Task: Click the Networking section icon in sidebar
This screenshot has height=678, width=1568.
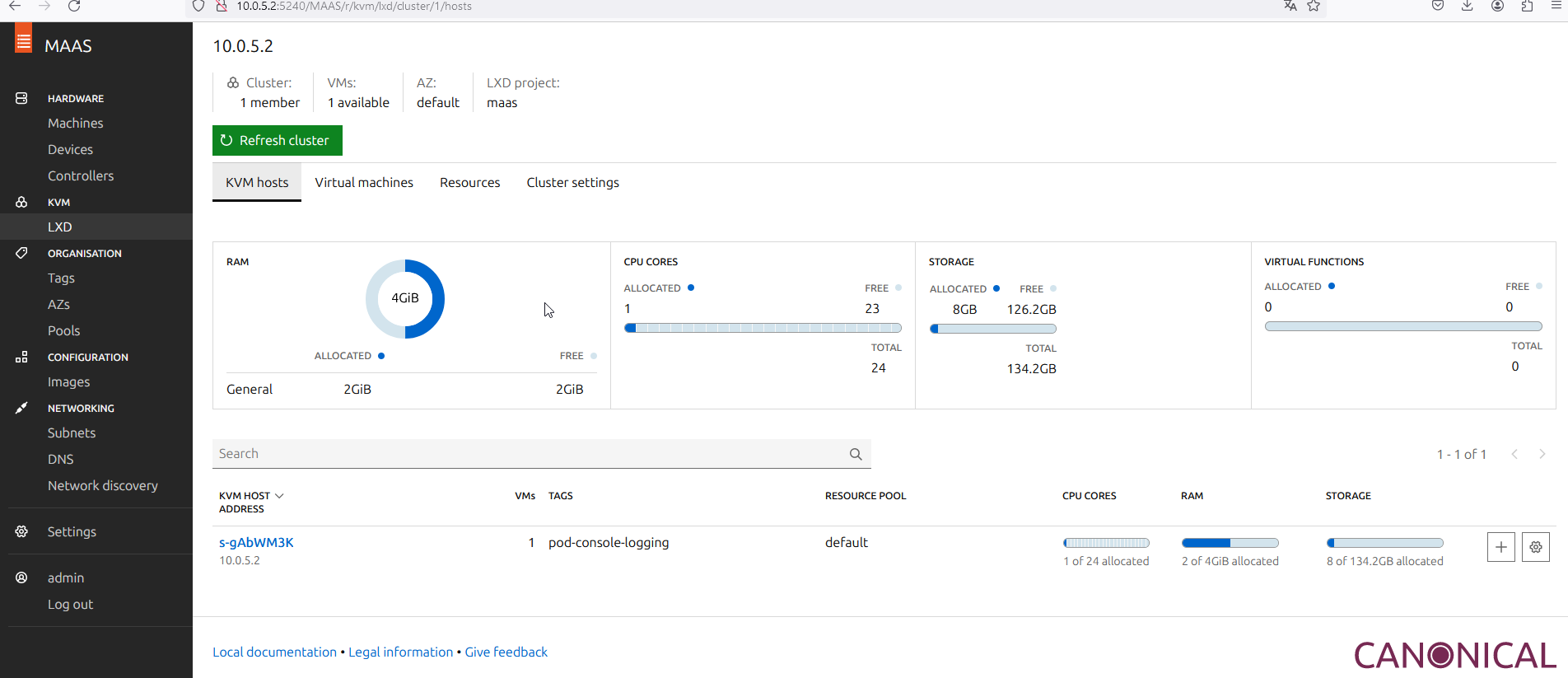Action: click(x=21, y=408)
